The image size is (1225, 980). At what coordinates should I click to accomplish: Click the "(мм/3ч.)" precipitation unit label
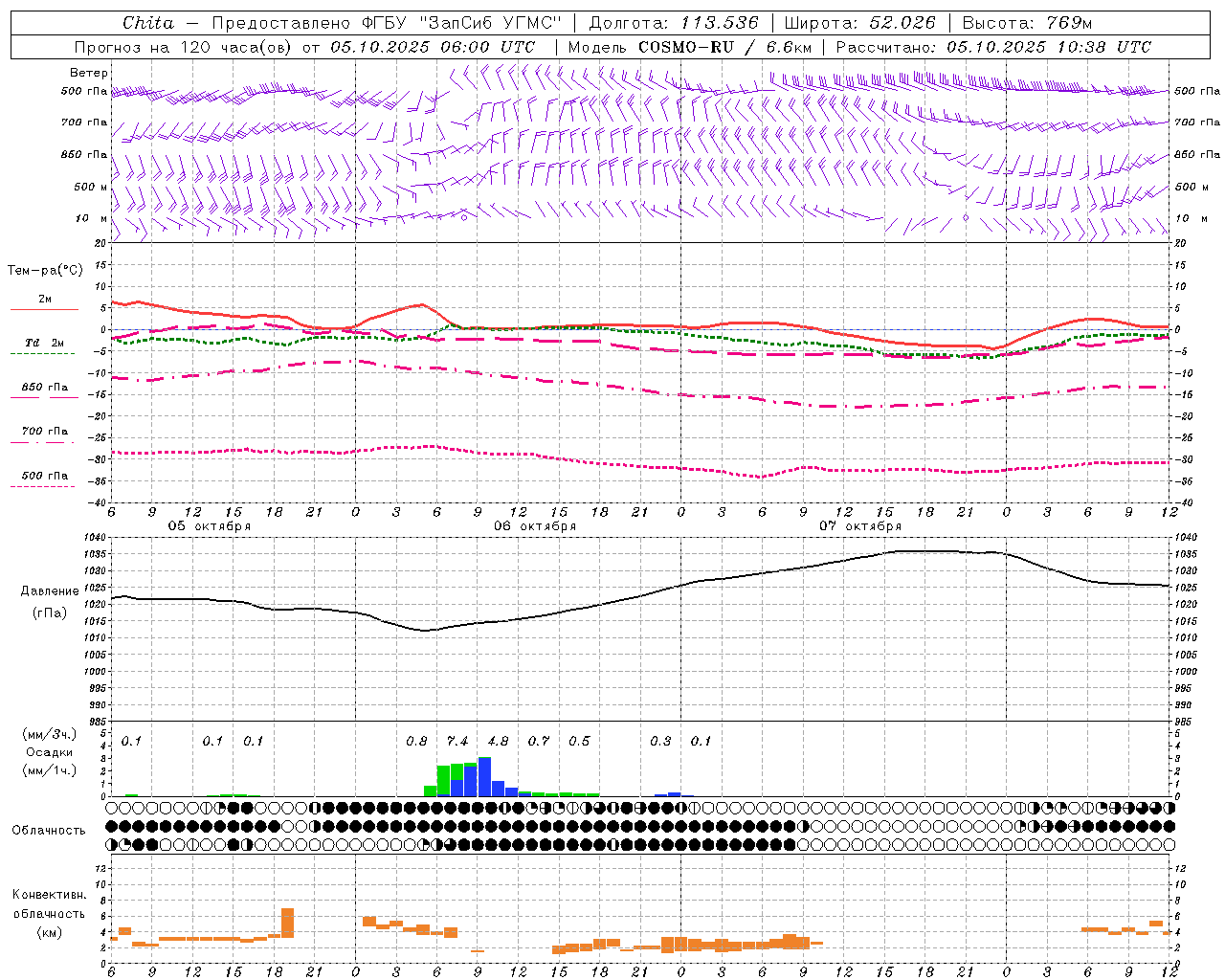pos(50,734)
